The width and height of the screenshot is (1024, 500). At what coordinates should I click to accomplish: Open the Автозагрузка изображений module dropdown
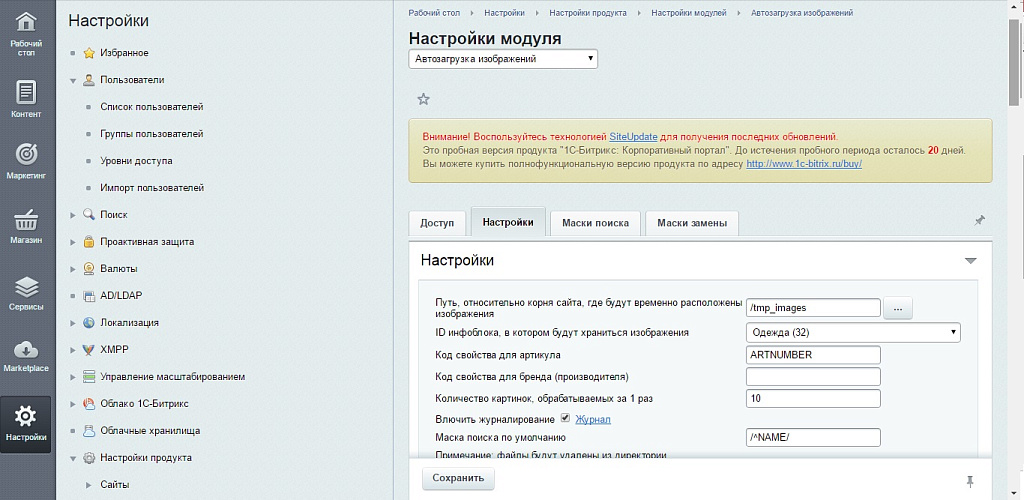[x=504, y=59]
